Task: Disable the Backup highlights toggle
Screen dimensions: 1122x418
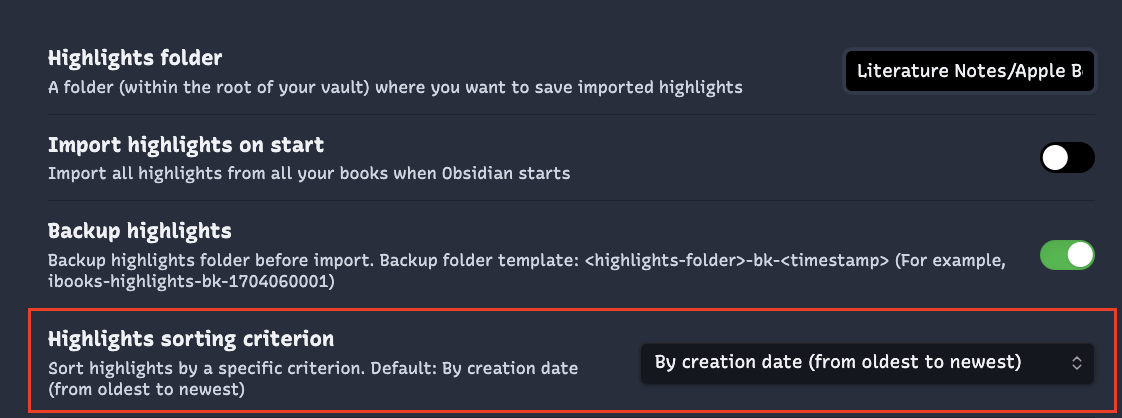Action: point(1067,255)
